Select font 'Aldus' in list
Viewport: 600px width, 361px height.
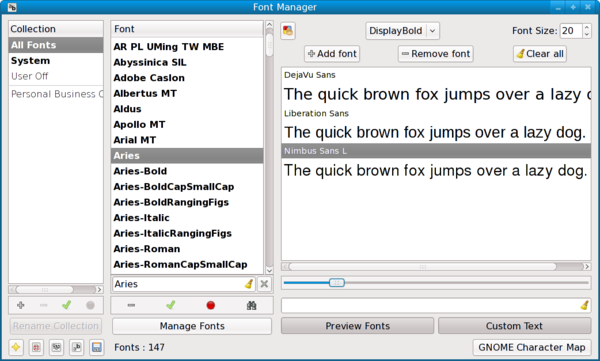coord(187,109)
